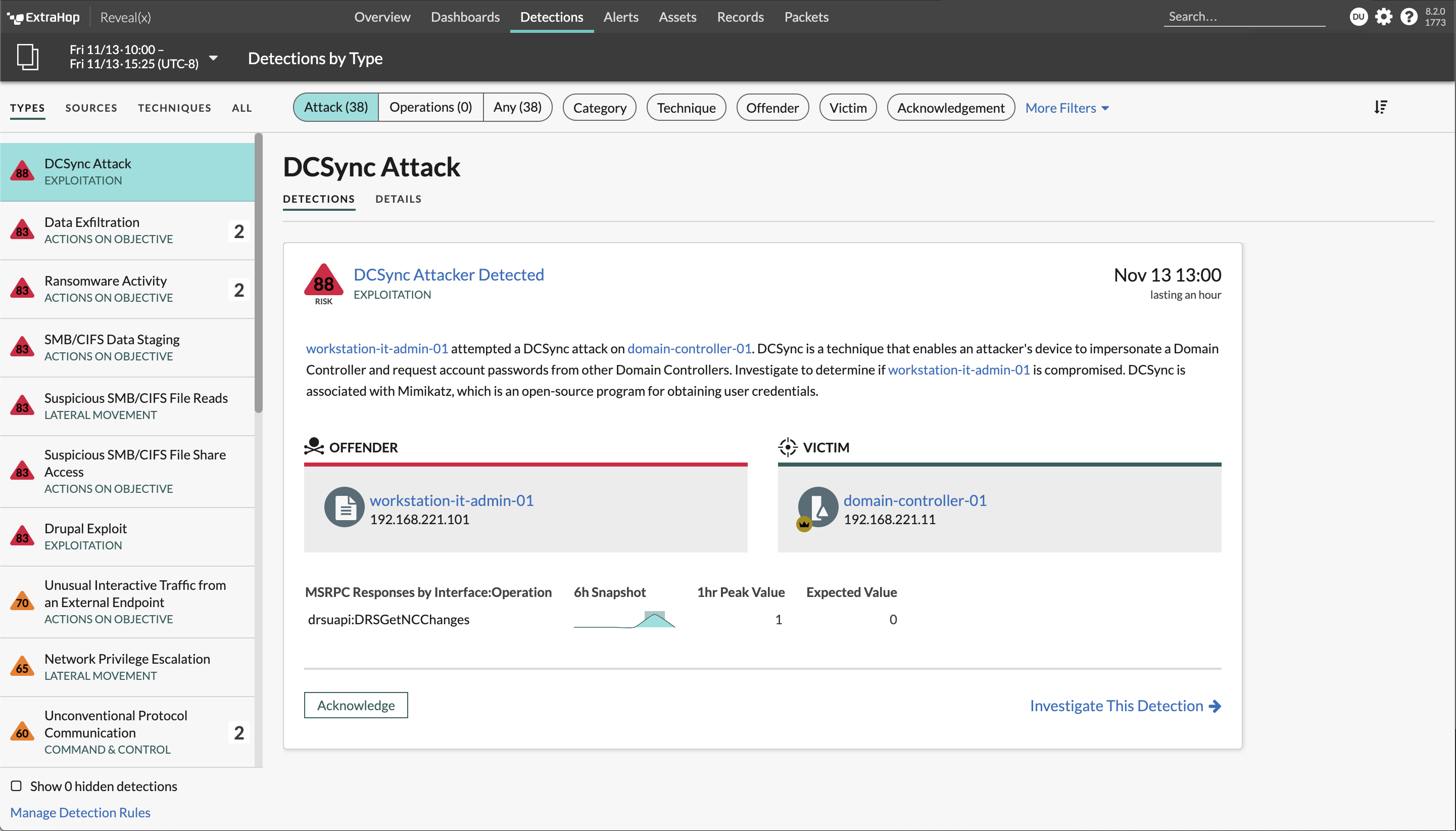Viewport: 1456px width, 831px height.
Task: Select the Attack (38) filter toggle
Action: point(336,107)
